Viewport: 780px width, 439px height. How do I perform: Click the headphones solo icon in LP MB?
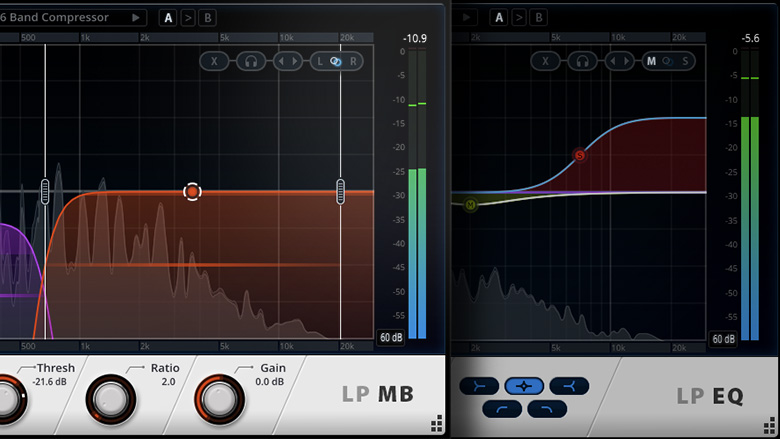click(x=251, y=61)
